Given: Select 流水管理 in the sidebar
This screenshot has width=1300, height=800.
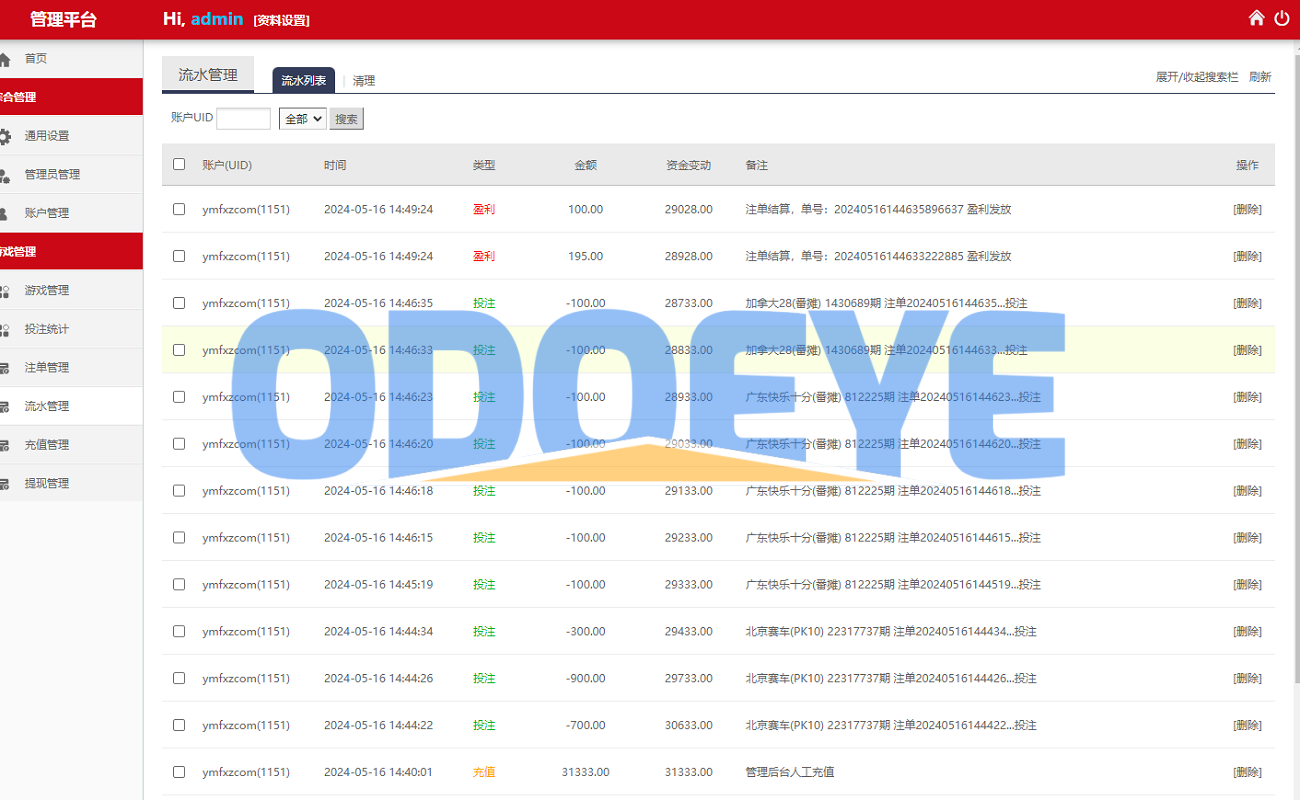Looking at the screenshot, I should 47,407.
